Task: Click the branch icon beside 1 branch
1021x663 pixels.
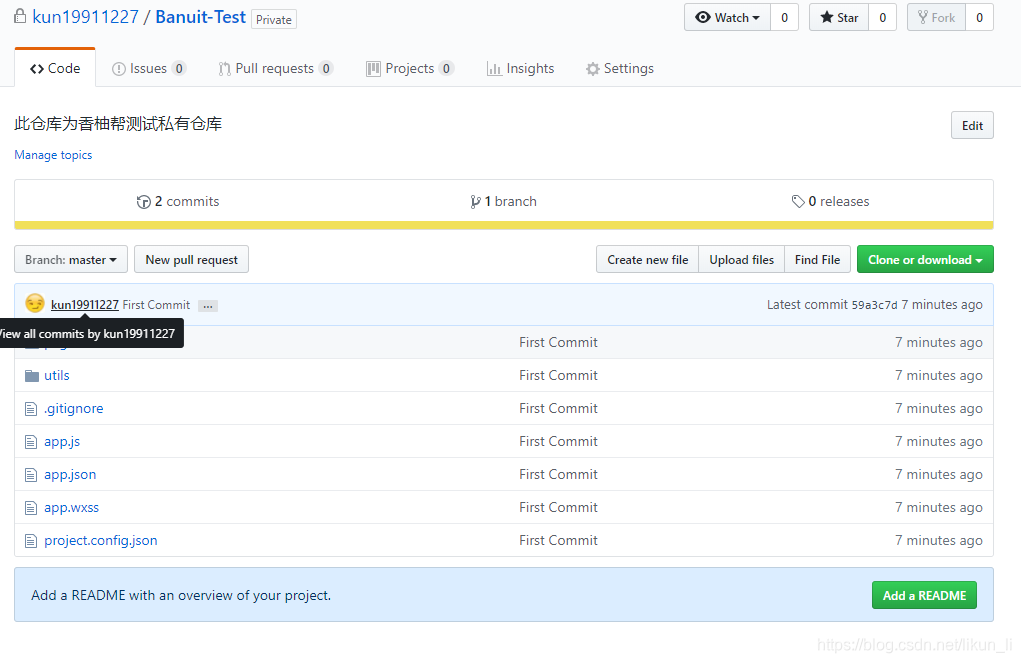Action: [475, 202]
